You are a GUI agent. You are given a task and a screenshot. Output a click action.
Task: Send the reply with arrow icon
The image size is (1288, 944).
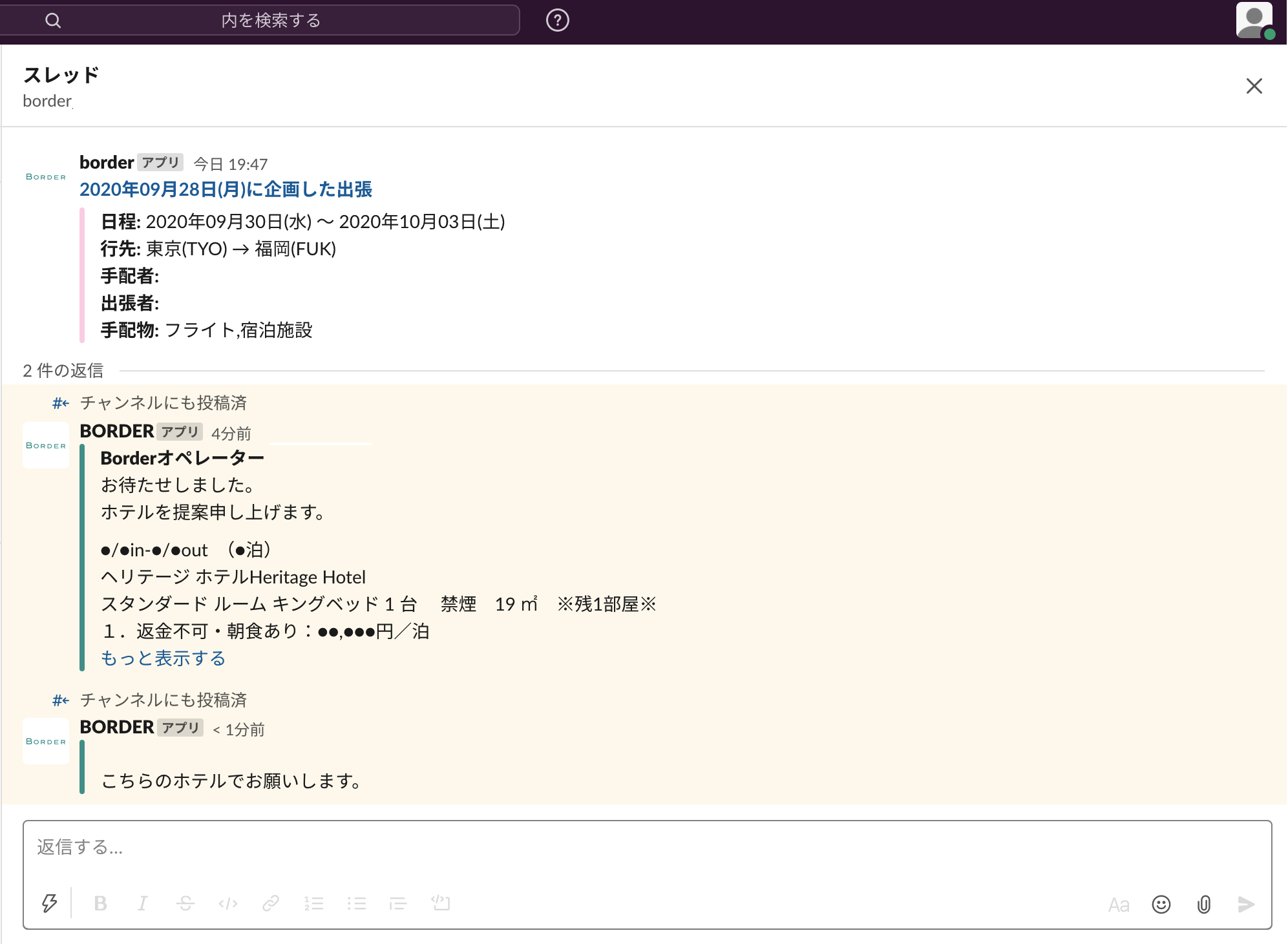1246,905
